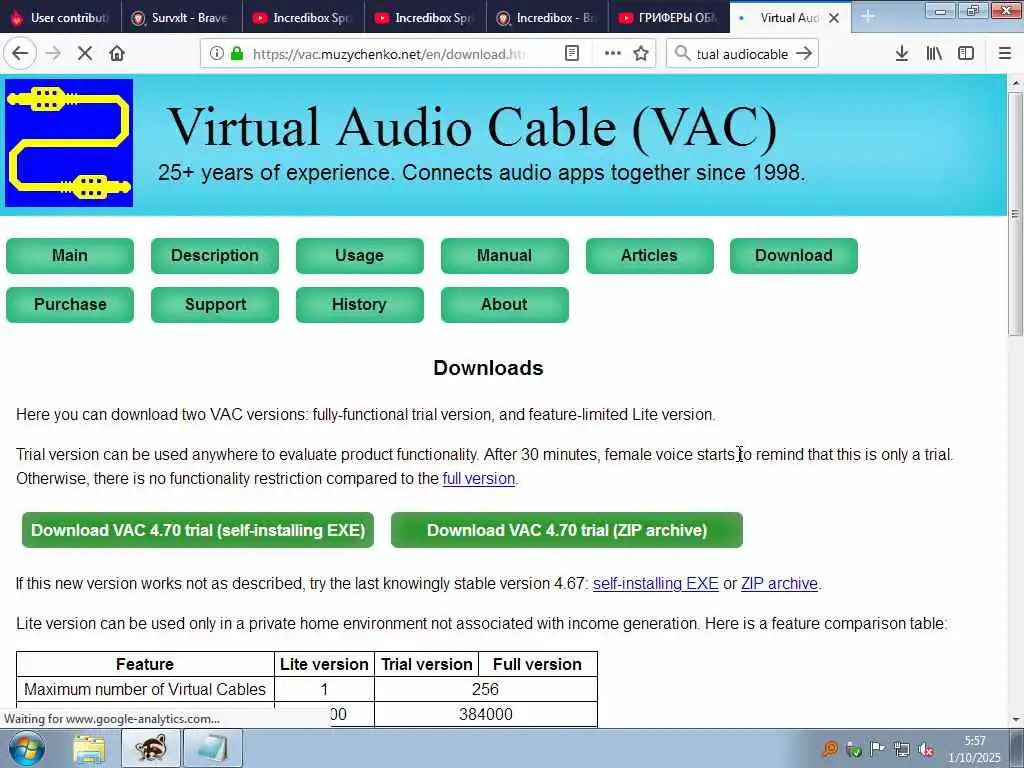Switch to User contributions tab
Screen dimensions: 1024x768
pos(60,18)
